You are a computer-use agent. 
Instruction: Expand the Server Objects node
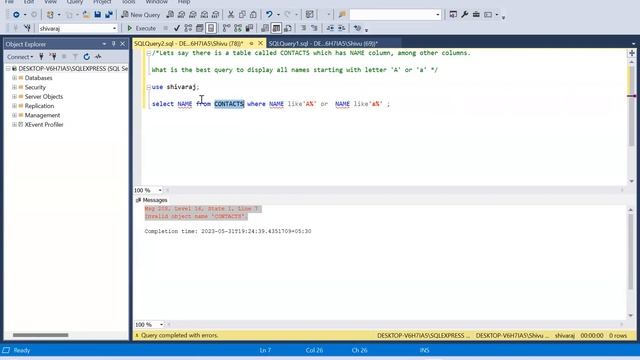pyautogui.click(x=14, y=96)
